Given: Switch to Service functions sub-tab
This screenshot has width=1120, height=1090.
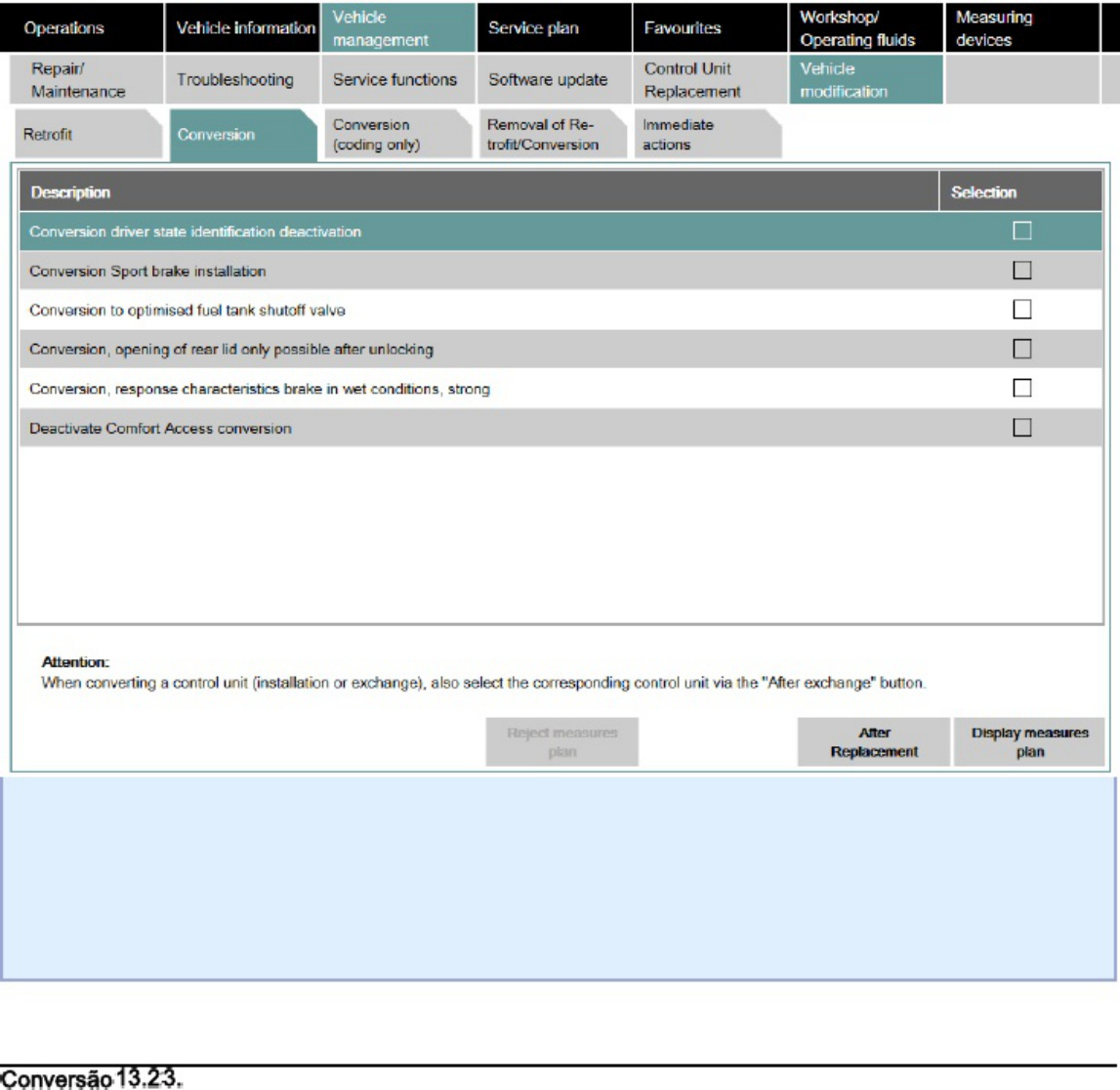Looking at the screenshot, I should pyautogui.click(x=397, y=79).
